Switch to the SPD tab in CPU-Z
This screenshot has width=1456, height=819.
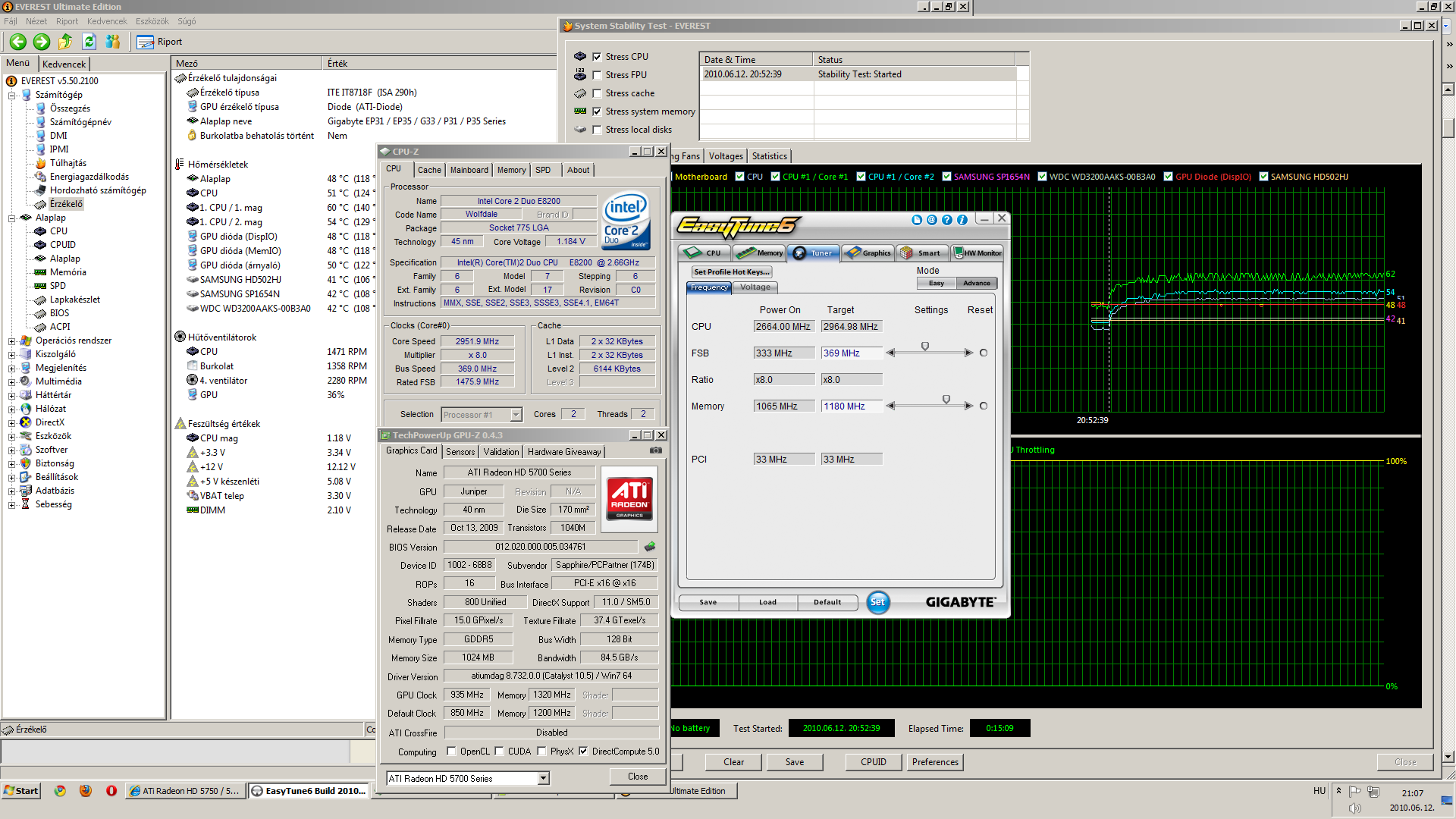click(x=543, y=170)
